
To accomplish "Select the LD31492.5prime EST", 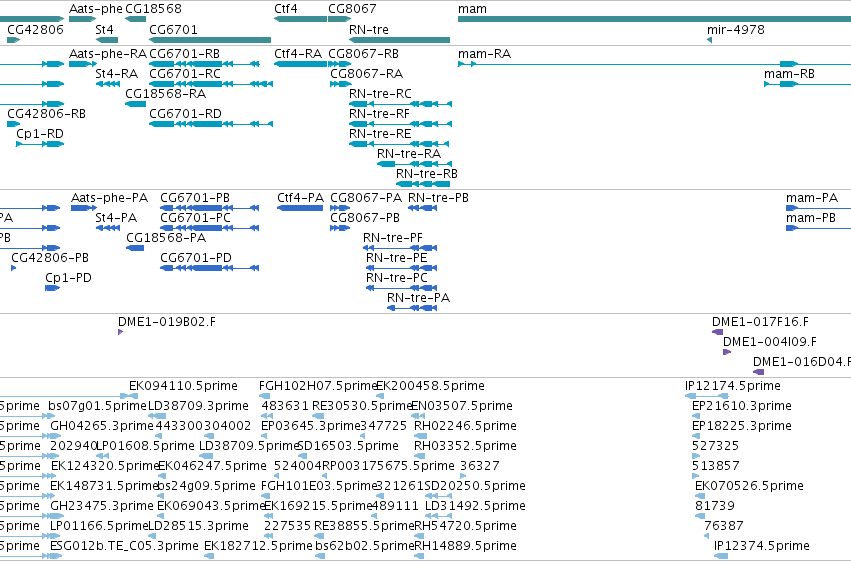I will 438,517.
